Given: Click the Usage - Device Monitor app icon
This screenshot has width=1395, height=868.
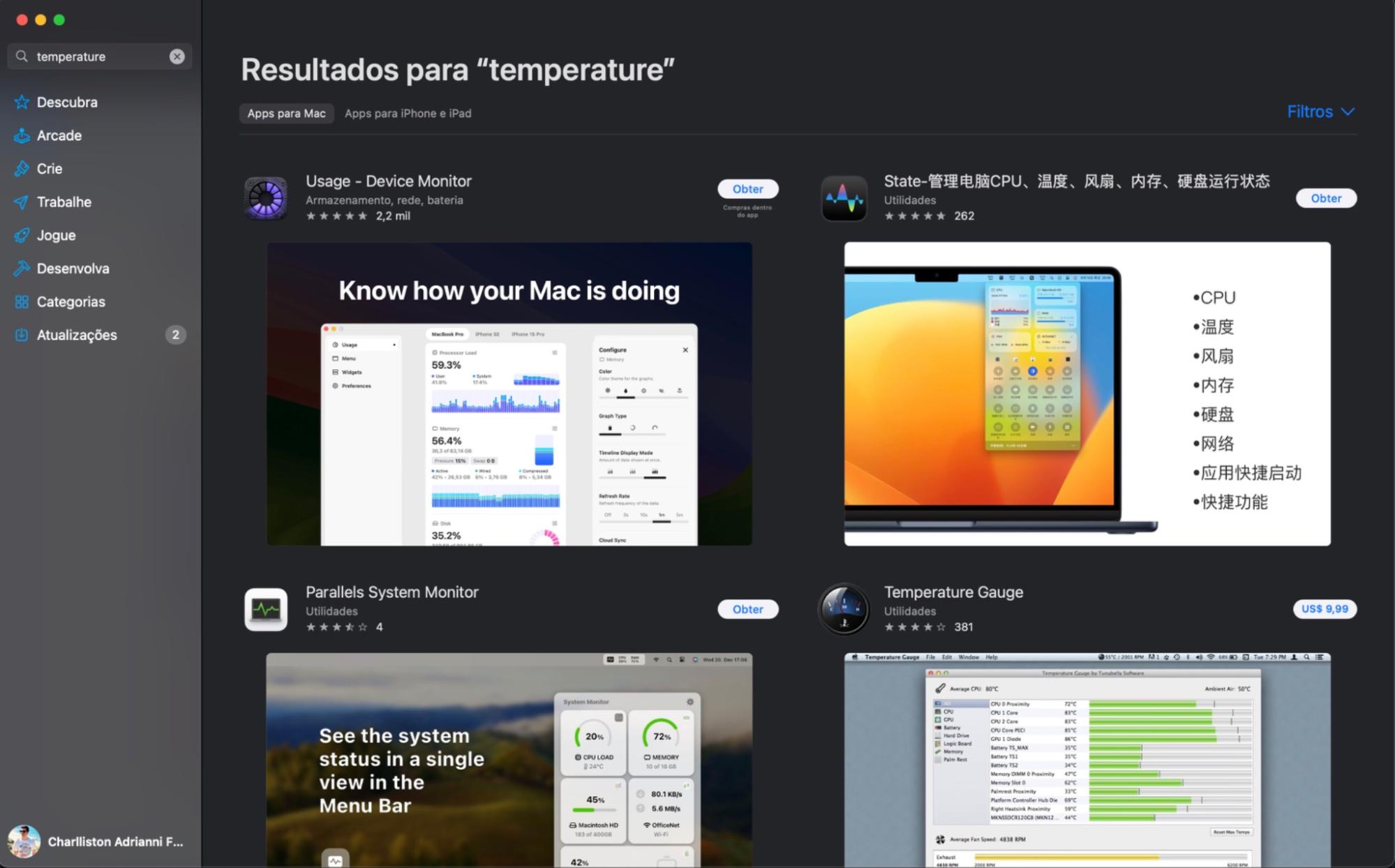Looking at the screenshot, I should click(x=266, y=197).
